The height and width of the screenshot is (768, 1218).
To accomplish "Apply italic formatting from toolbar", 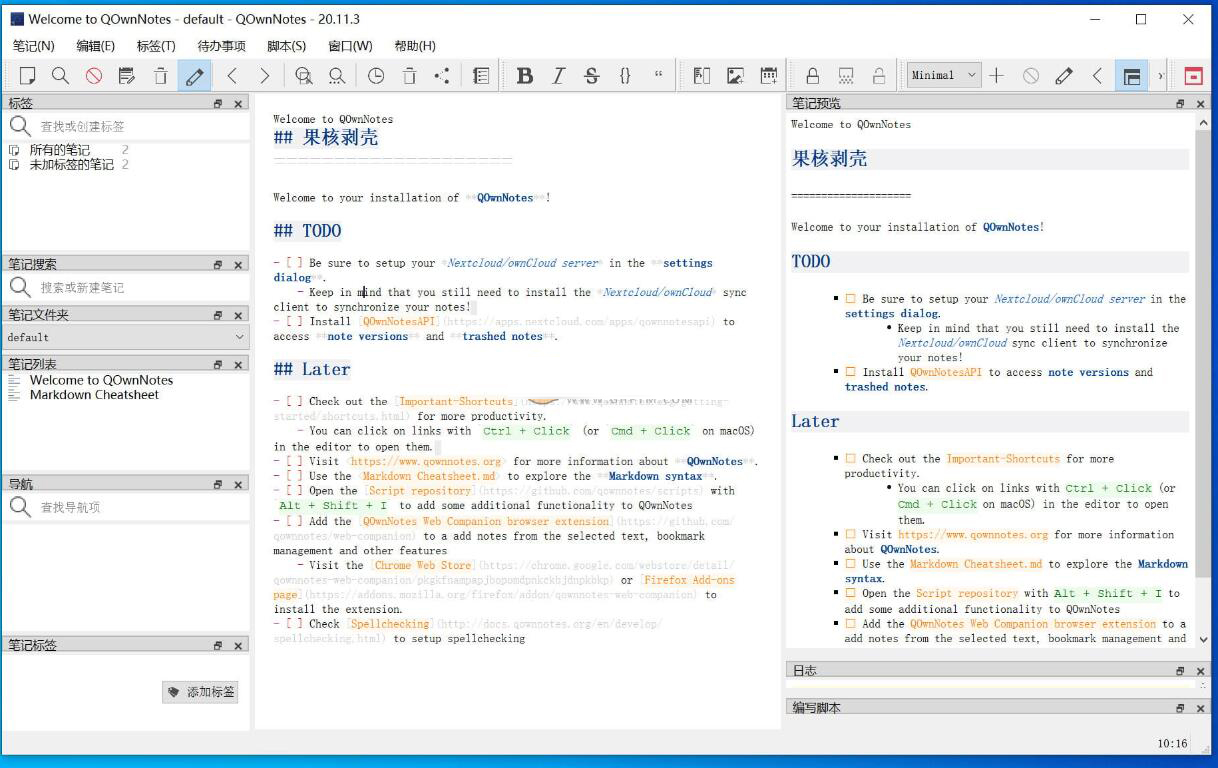I will pyautogui.click(x=558, y=76).
